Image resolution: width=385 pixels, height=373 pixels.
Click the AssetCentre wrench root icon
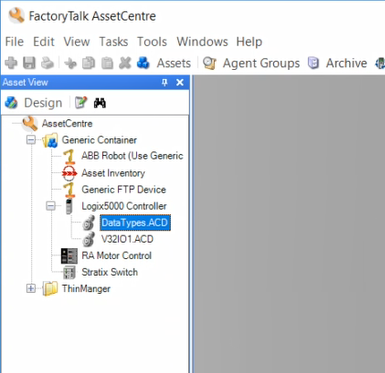point(29,123)
